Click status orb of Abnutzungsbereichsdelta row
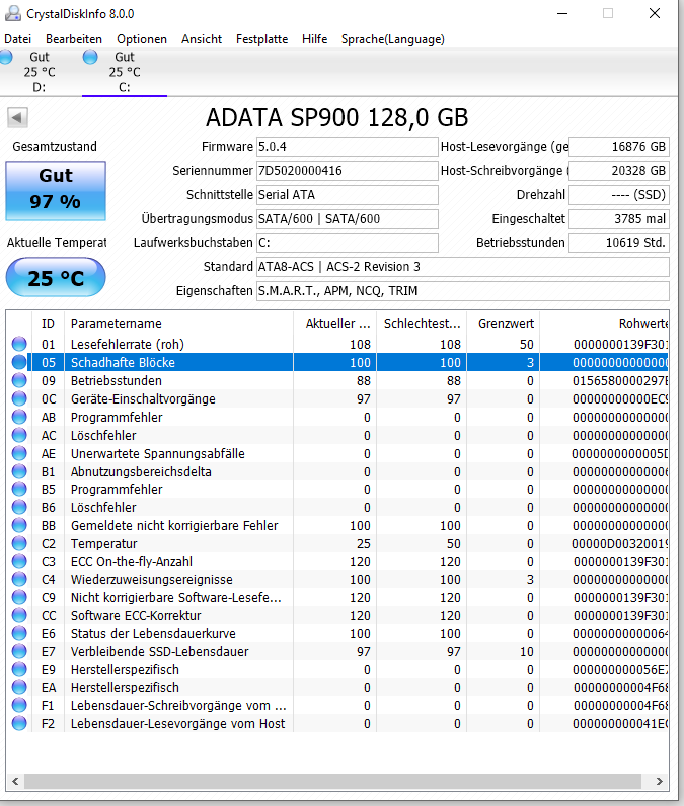This screenshot has width=684, height=806. tap(19, 471)
